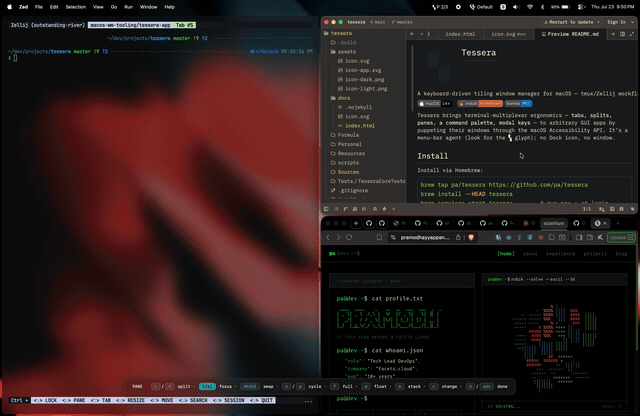Click the Wi-Fi icon in menu bar
Image resolution: width=640 pixels, height=416 pixels.
(530, 7)
